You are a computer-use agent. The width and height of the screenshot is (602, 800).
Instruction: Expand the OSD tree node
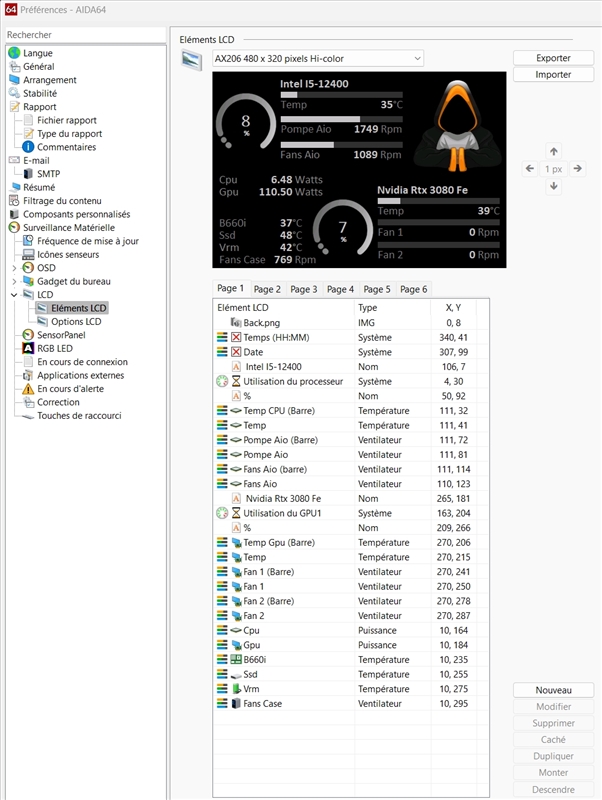pos(14,268)
